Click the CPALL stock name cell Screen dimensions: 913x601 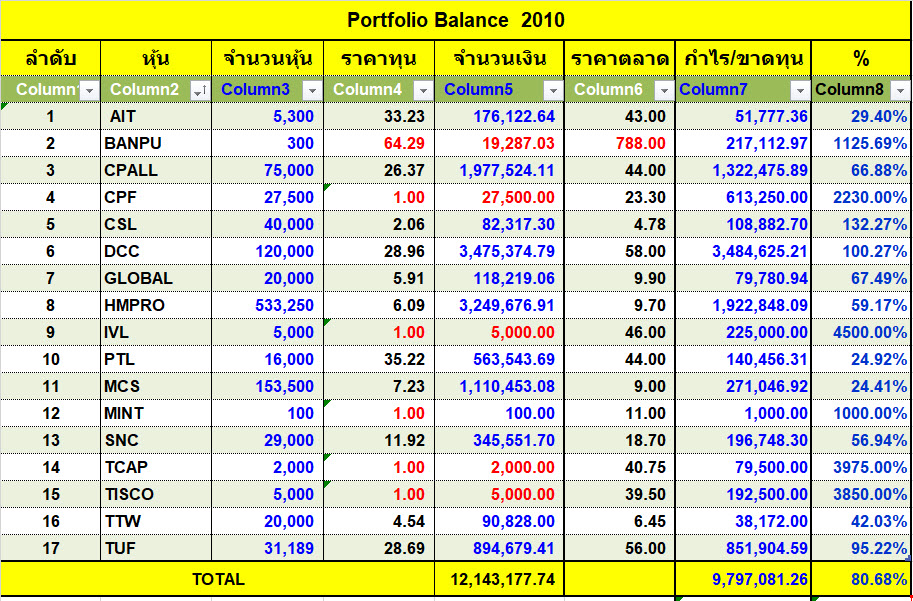coord(156,170)
